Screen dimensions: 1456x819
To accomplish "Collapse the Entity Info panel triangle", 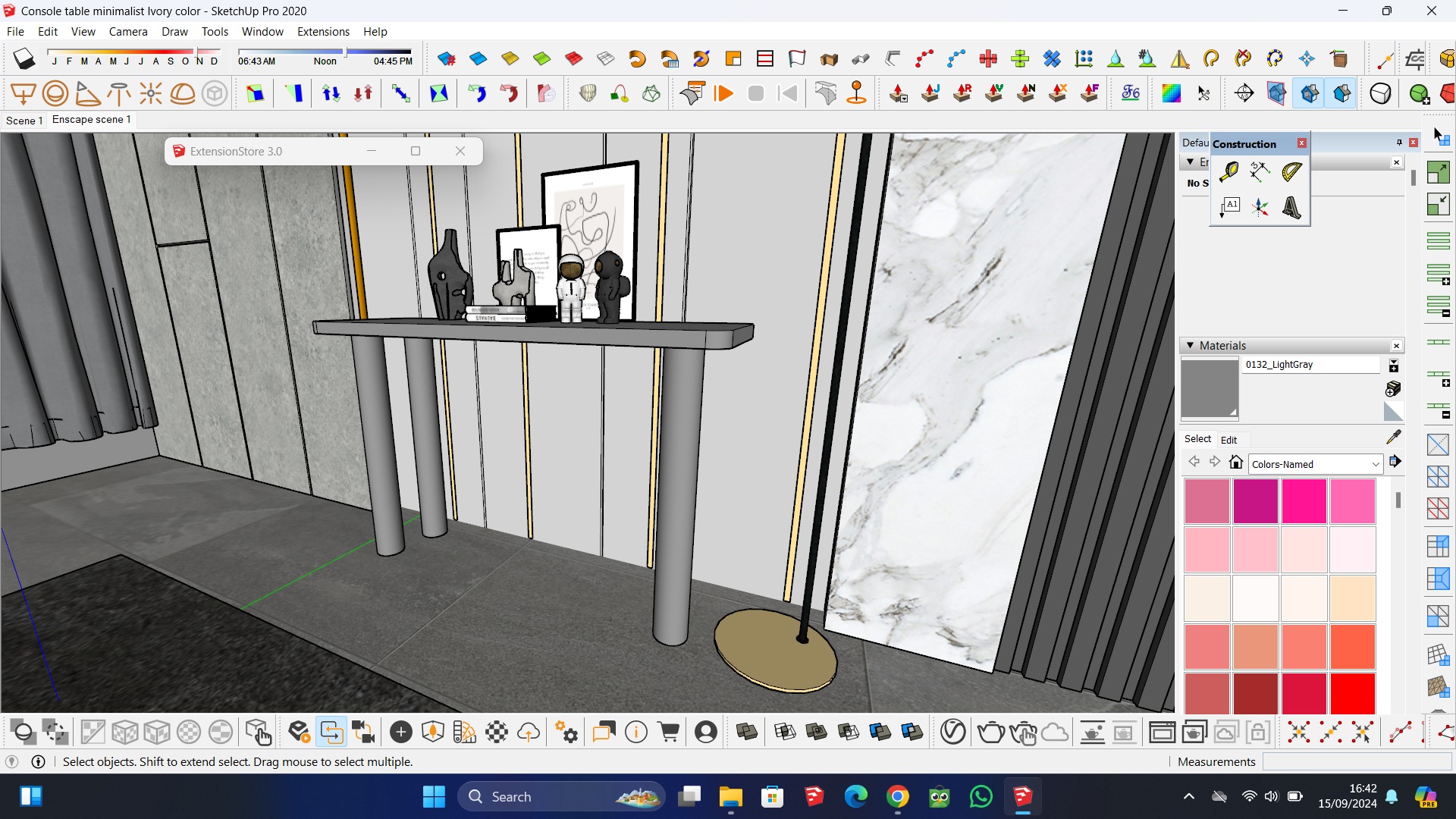I will pyautogui.click(x=1190, y=162).
